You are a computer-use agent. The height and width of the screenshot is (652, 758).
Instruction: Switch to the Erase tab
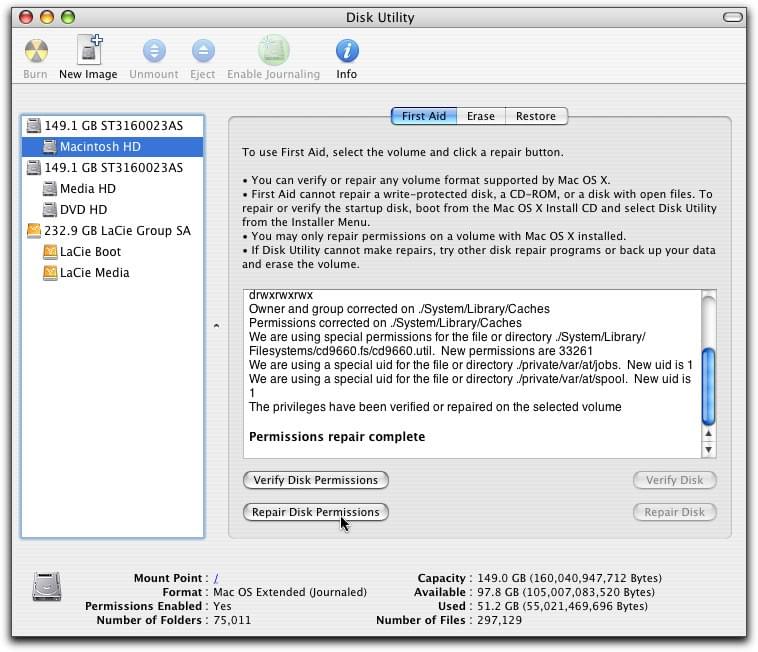[481, 116]
